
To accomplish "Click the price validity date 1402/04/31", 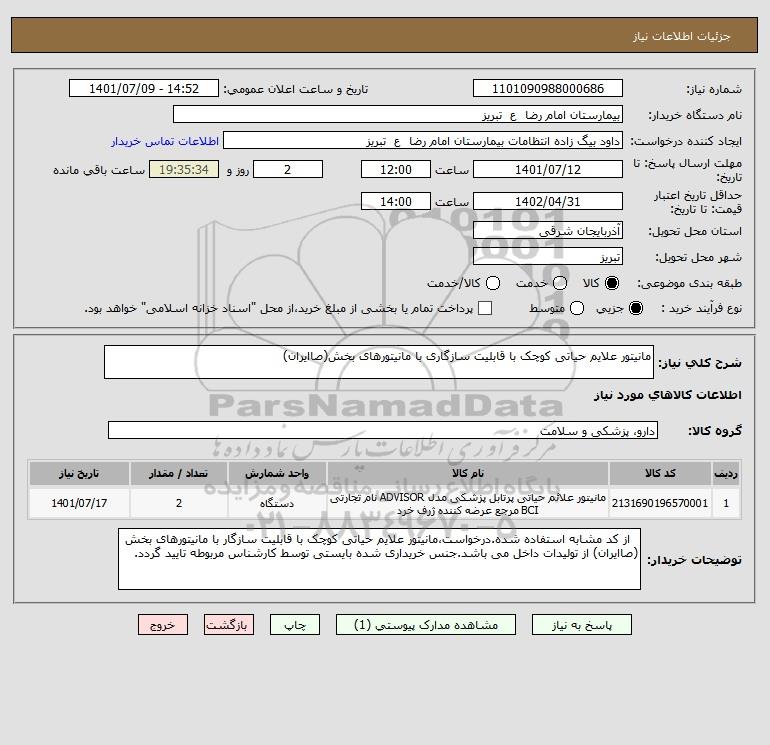I will (x=548, y=201).
